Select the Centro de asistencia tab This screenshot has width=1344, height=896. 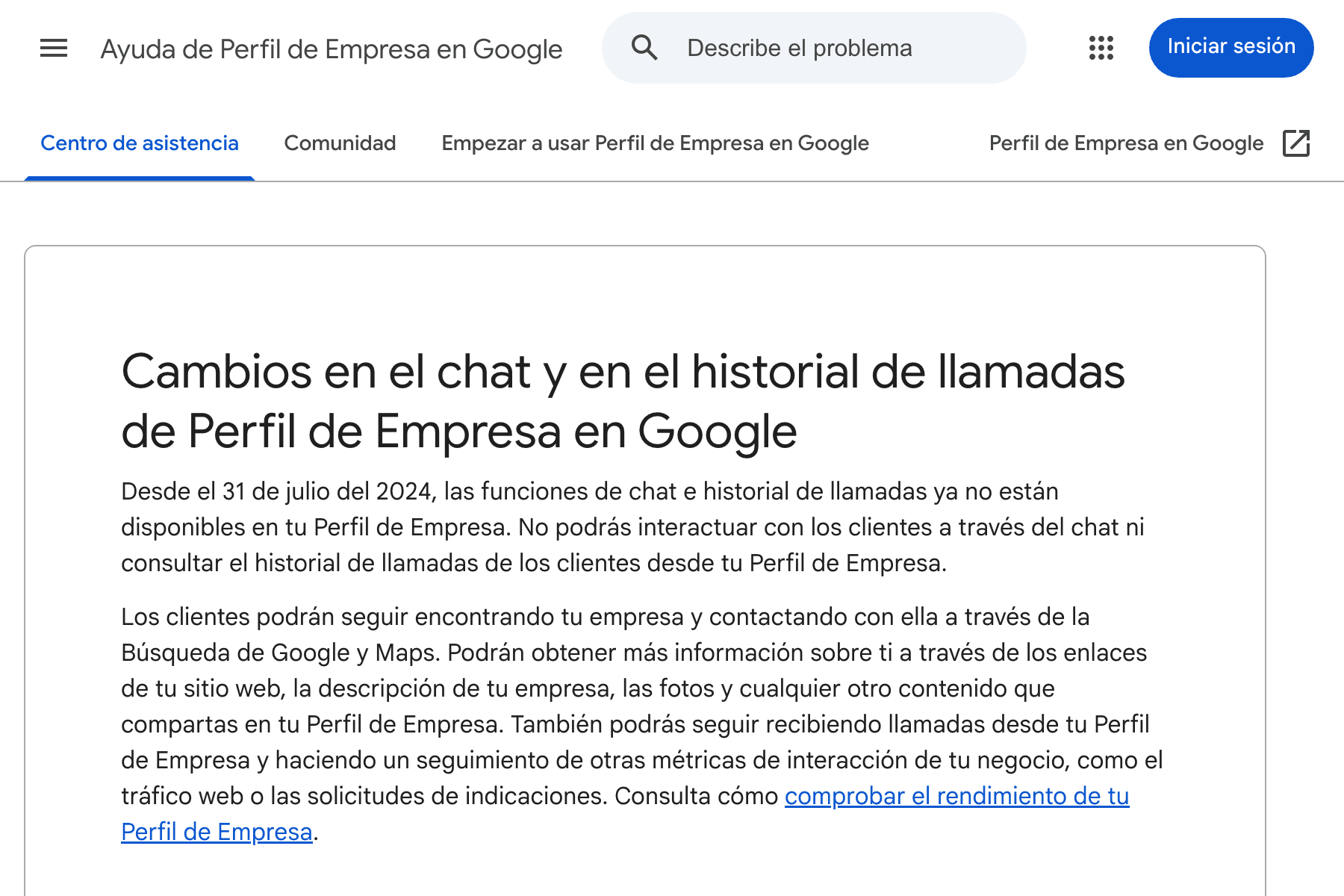pos(140,143)
